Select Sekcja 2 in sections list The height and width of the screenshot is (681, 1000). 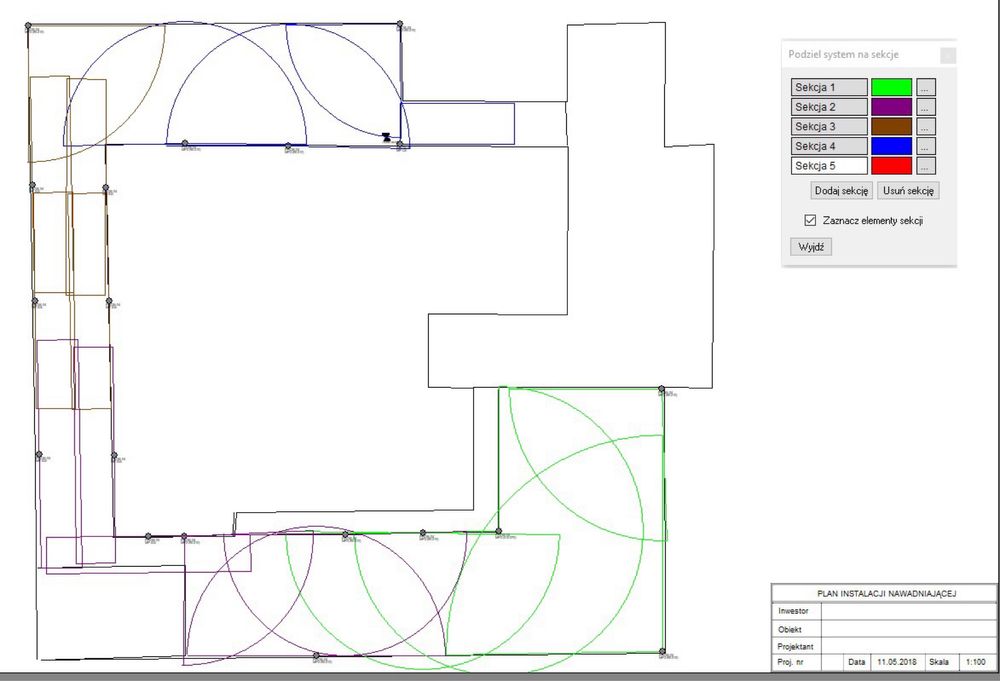tap(829, 106)
